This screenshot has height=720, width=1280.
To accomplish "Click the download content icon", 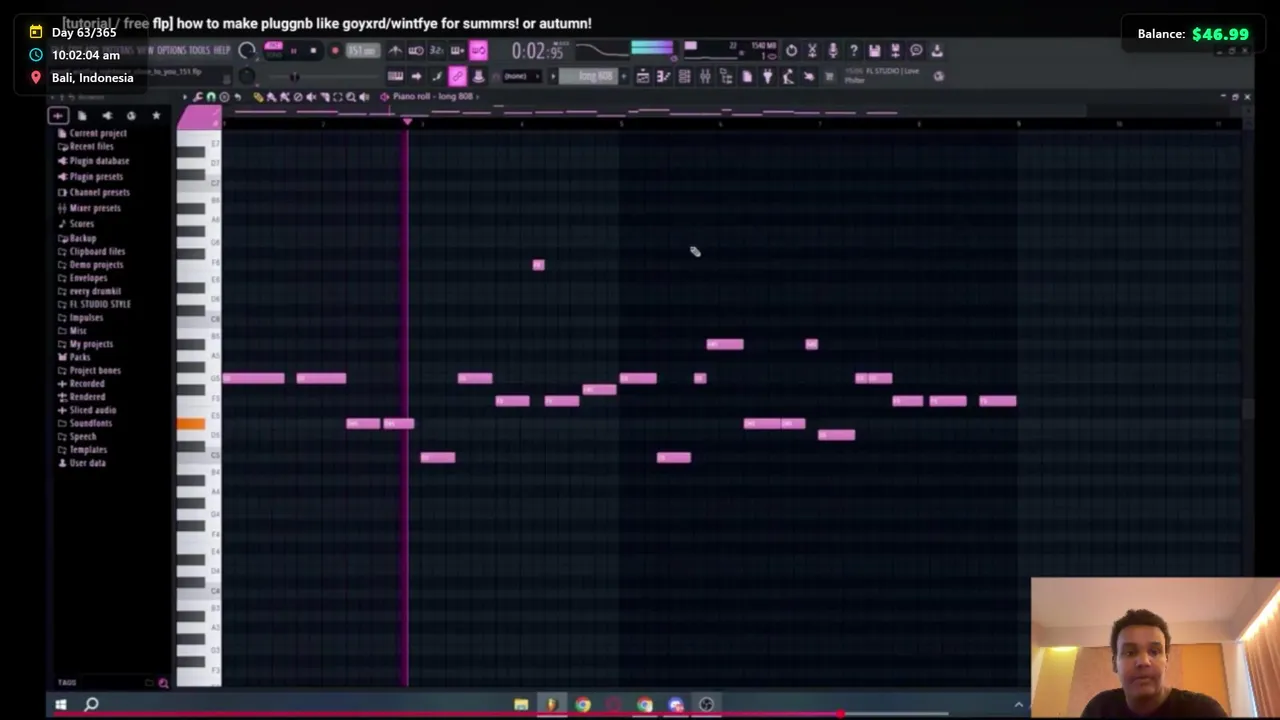I will click(x=937, y=50).
